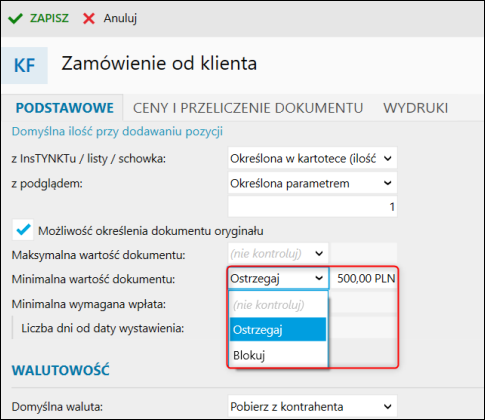Click the 500,00 PLN value field
Image resolution: width=485 pixels, height=420 pixels.
[363, 278]
